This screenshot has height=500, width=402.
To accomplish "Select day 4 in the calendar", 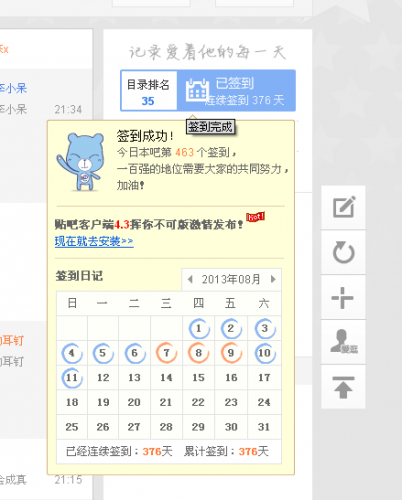I will 72,353.
